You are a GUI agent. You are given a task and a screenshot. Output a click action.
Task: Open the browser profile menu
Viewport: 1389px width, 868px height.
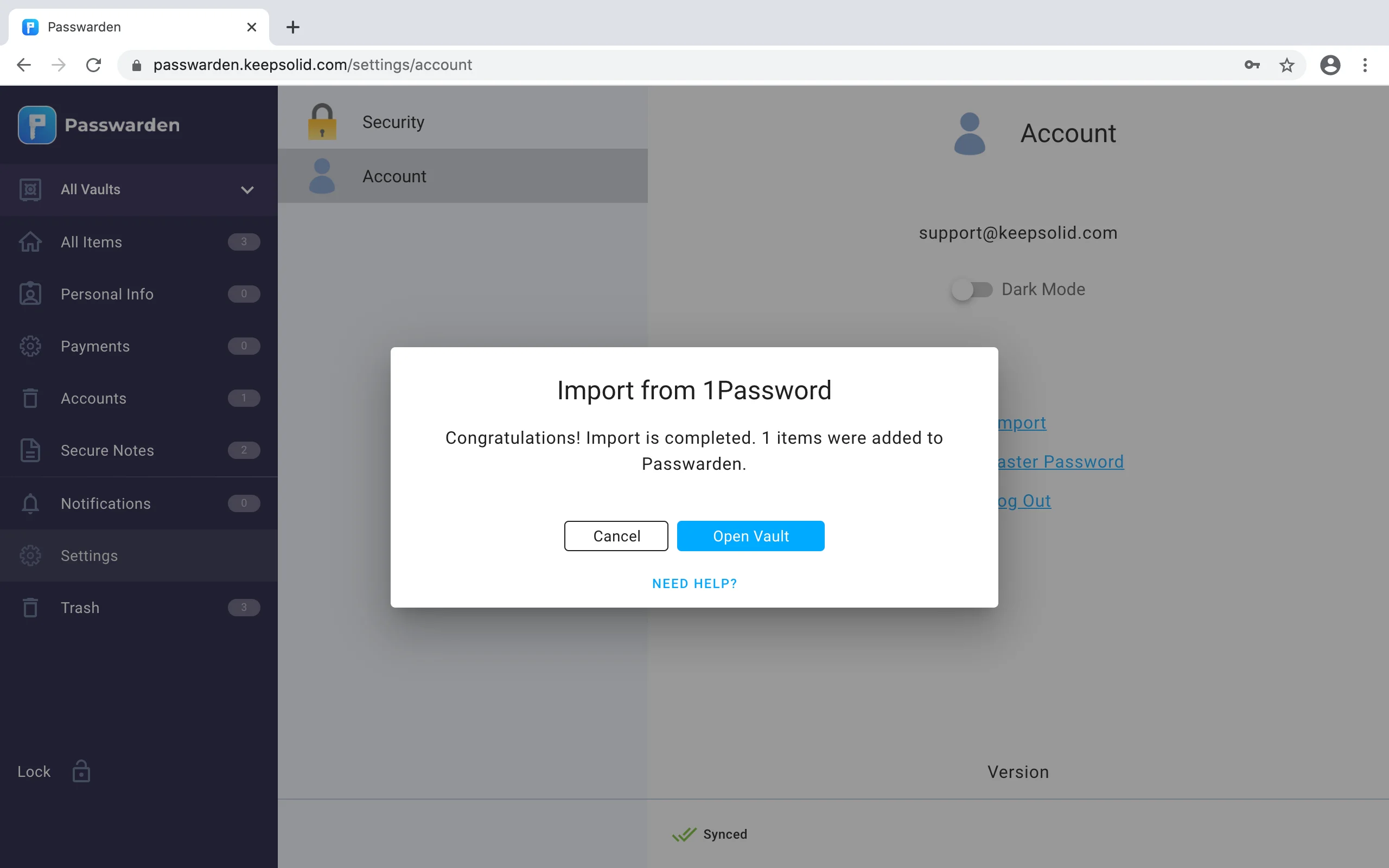1330,65
